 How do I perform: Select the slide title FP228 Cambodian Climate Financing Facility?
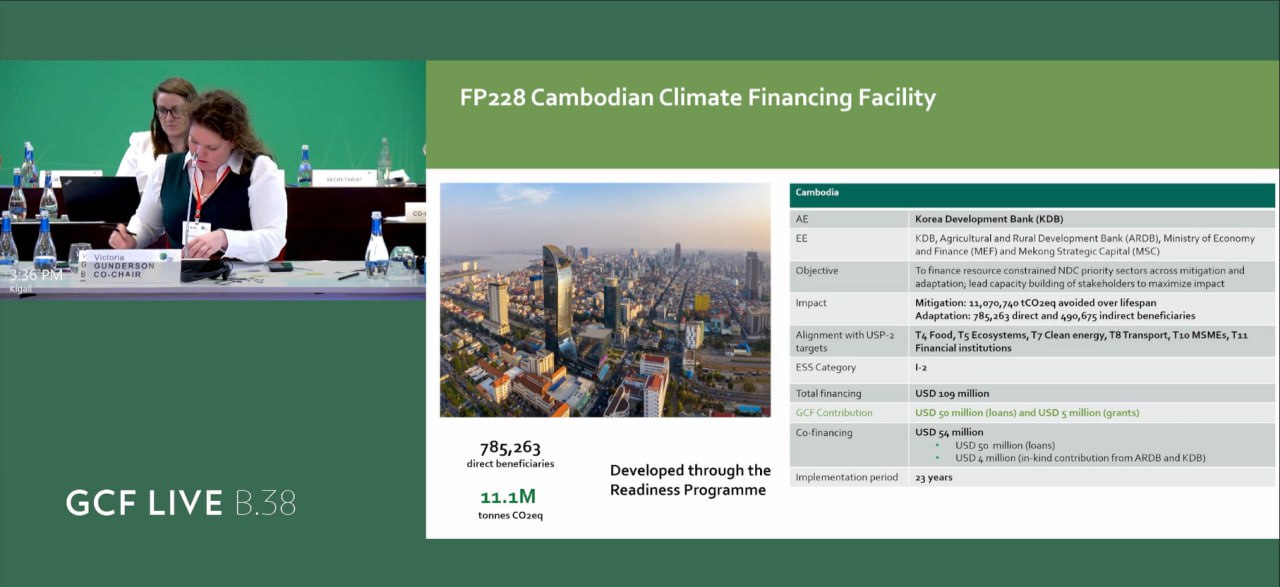click(697, 98)
